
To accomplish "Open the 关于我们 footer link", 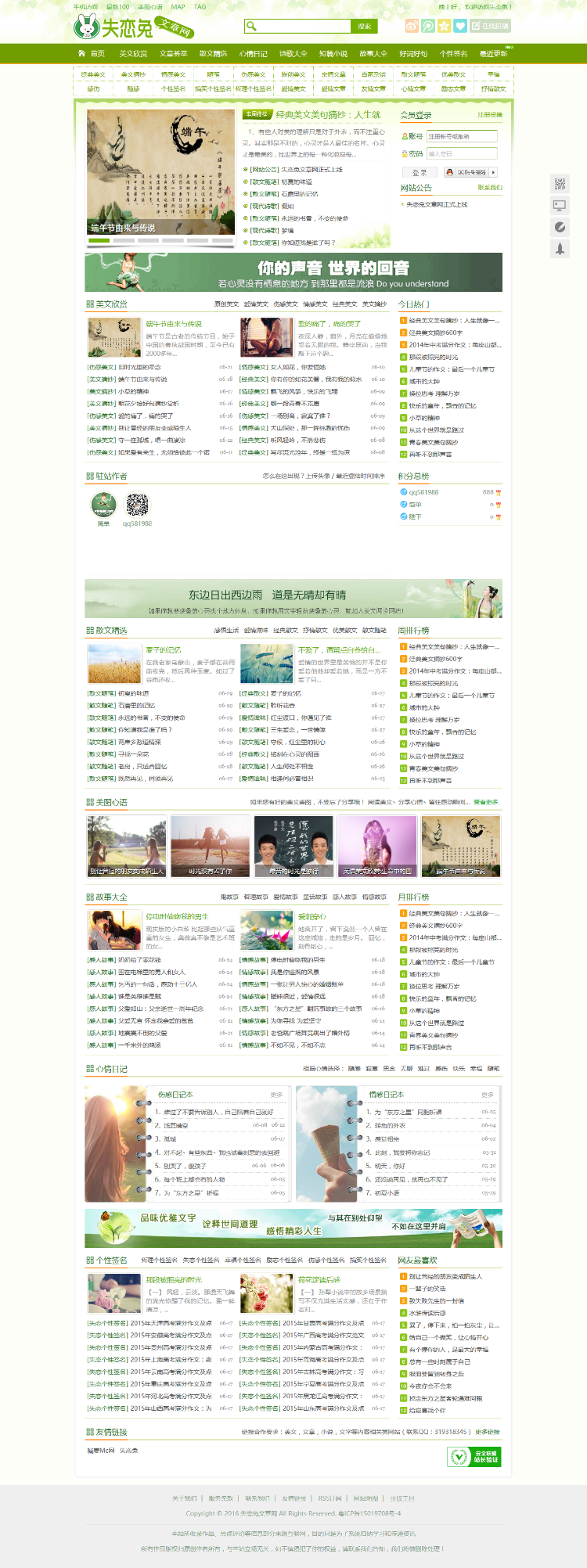I will [184, 1498].
